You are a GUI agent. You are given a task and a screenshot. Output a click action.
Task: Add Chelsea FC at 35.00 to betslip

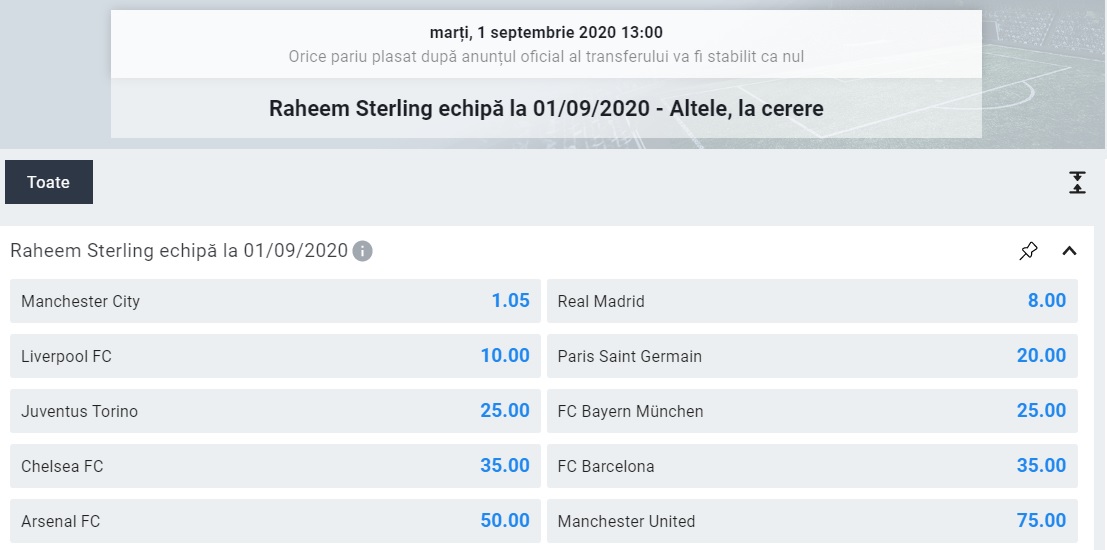pyautogui.click(x=275, y=466)
